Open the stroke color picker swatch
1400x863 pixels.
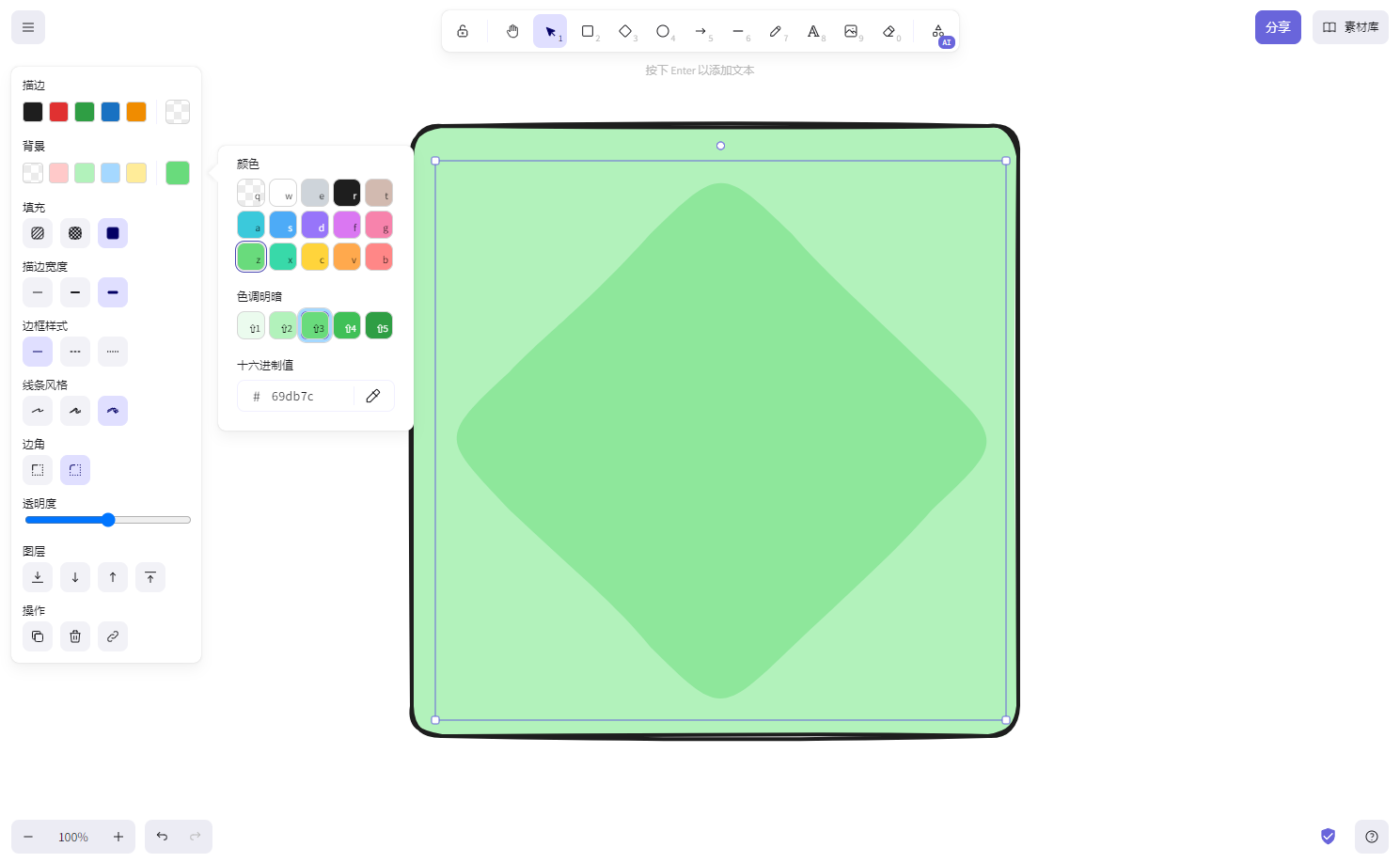click(x=178, y=112)
